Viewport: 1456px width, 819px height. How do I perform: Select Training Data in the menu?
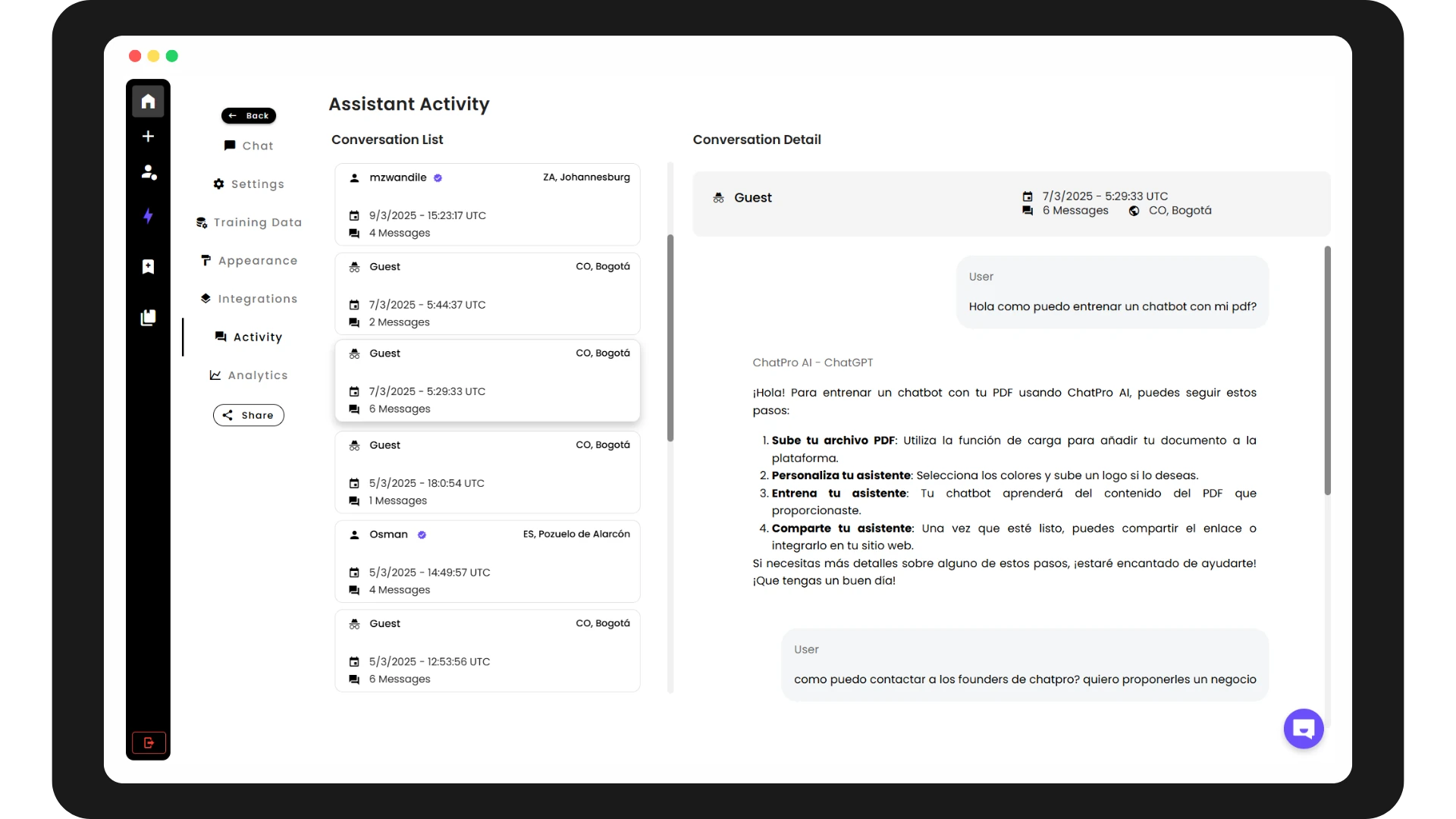click(x=249, y=222)
